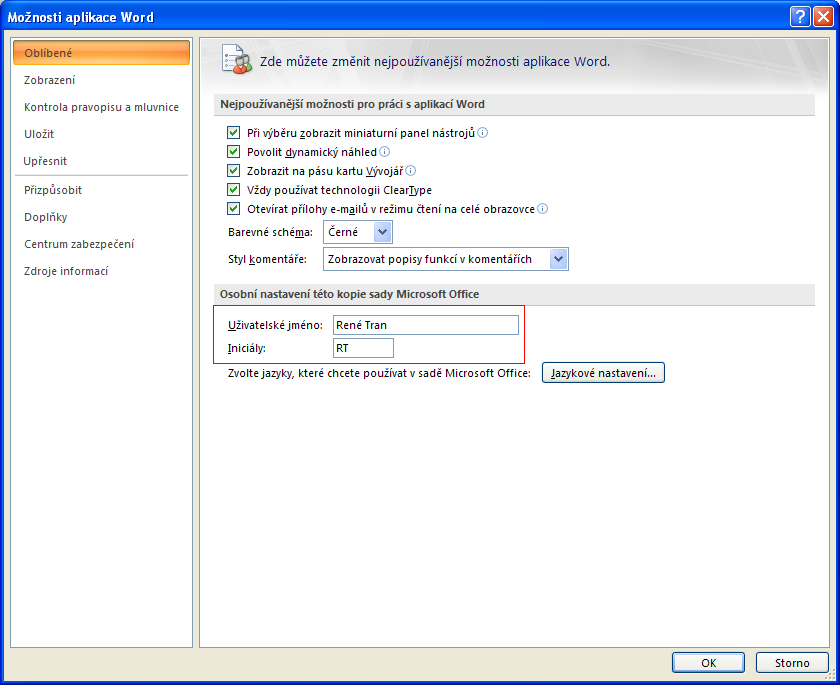Screen dimensions: 840x685
Task: Open the Doplňky category
Action: point(101,217)
